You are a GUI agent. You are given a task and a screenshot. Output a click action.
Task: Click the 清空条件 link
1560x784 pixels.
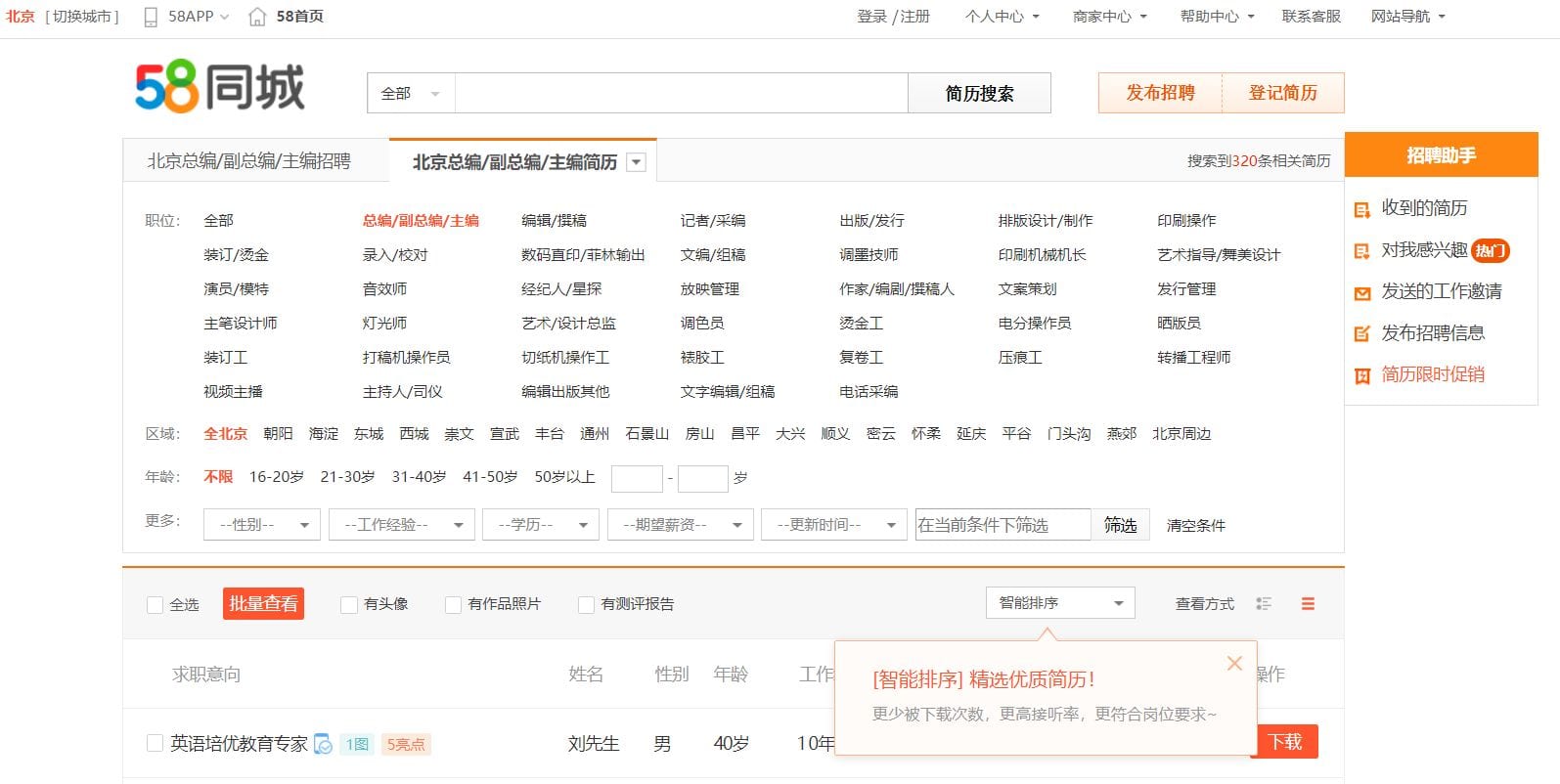coord(1195,526)
